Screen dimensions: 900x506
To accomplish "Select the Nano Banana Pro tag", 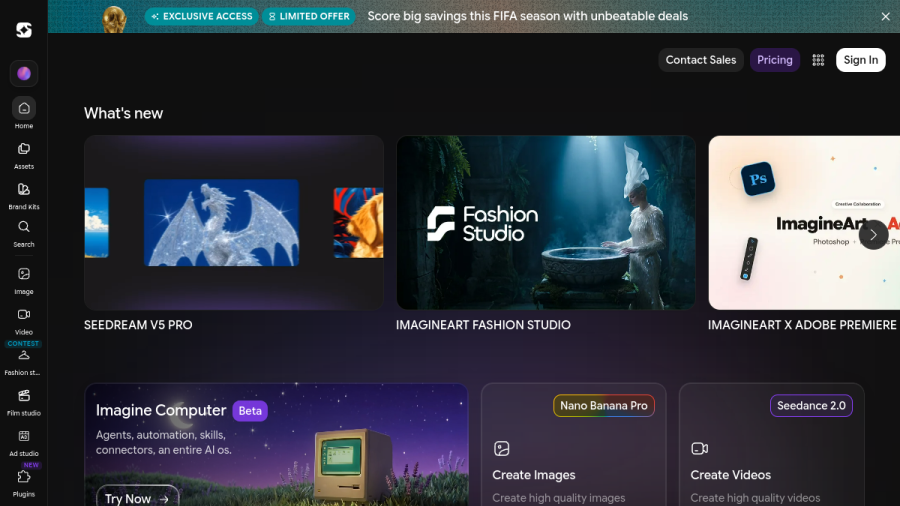I will [604, 406].
